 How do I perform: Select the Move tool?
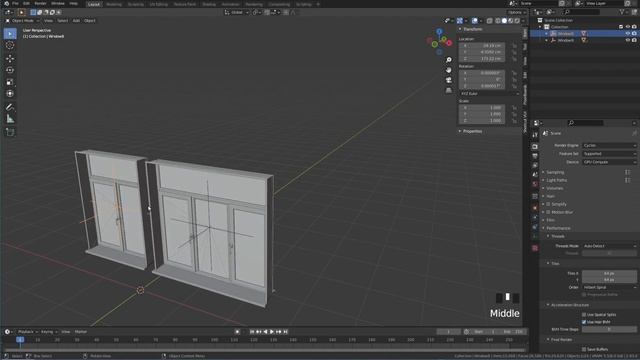pyautogui.click(x=10, y=59)
